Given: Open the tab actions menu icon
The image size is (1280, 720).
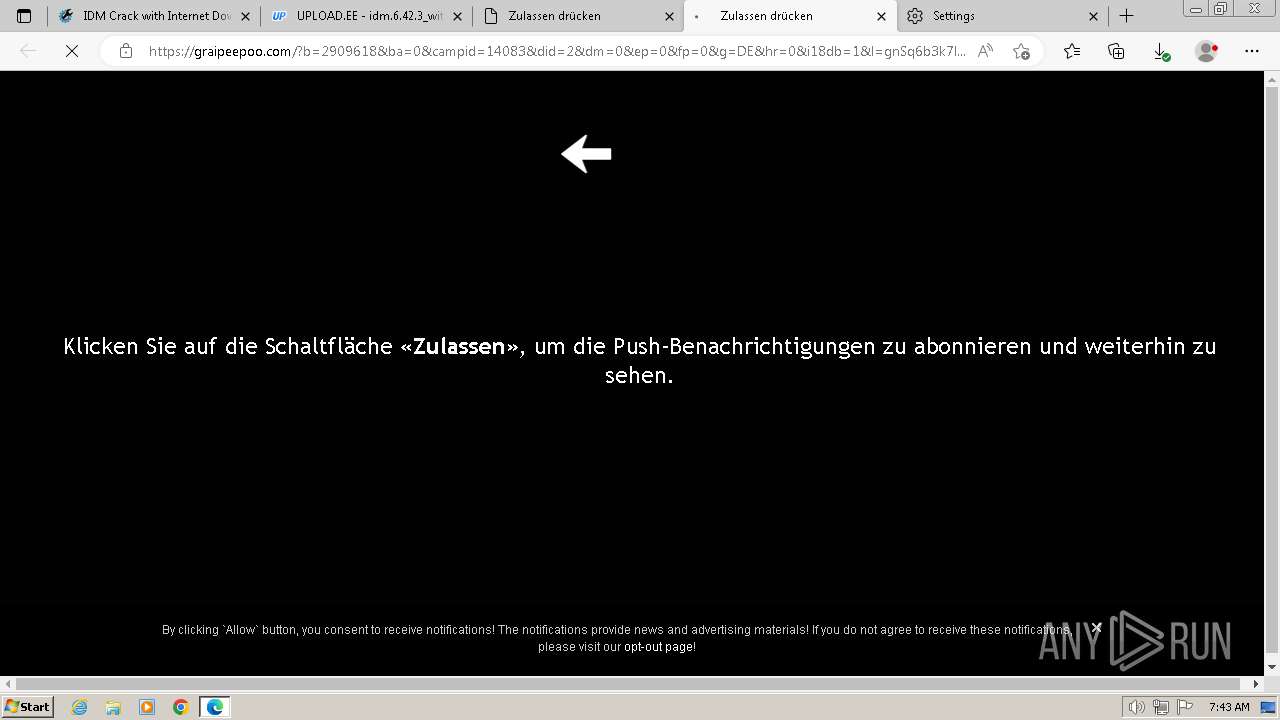Looking at the screenshot, I should click(x=24, y=16).
